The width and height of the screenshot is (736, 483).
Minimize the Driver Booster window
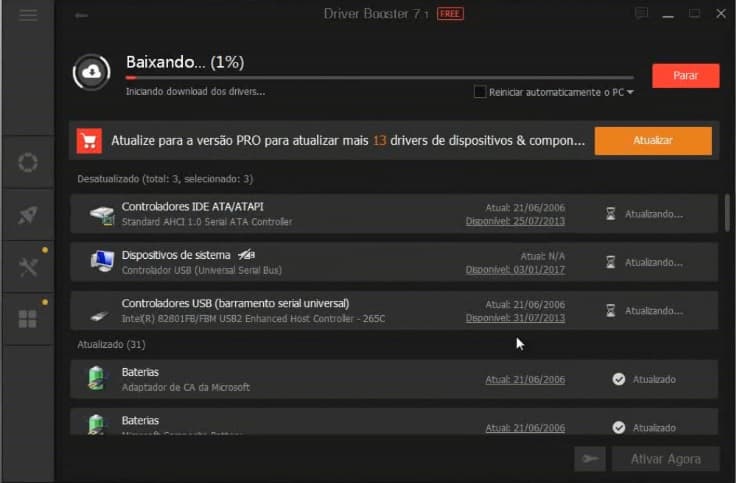tap(668, 15)
